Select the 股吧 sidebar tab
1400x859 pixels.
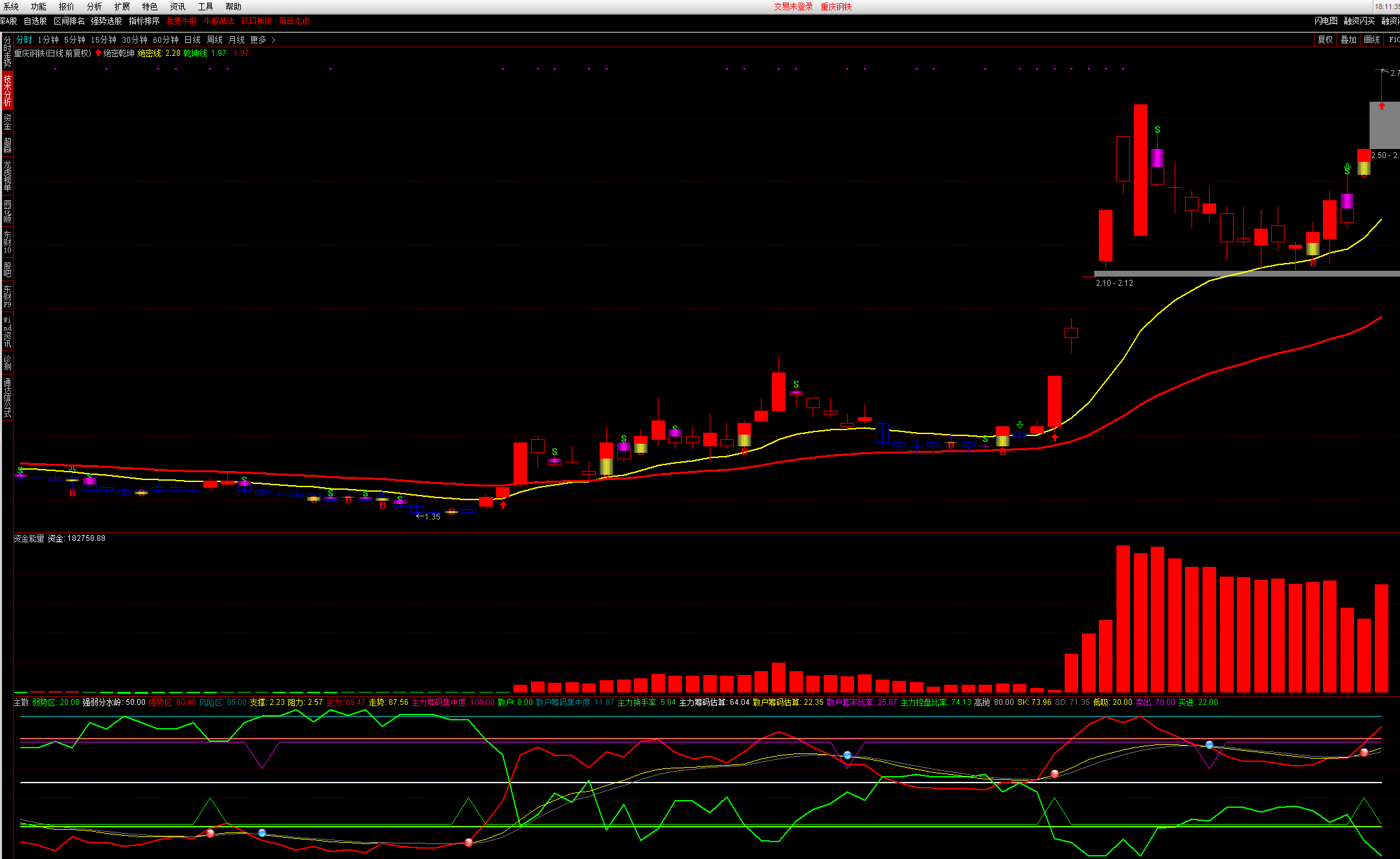coord(7,269)
